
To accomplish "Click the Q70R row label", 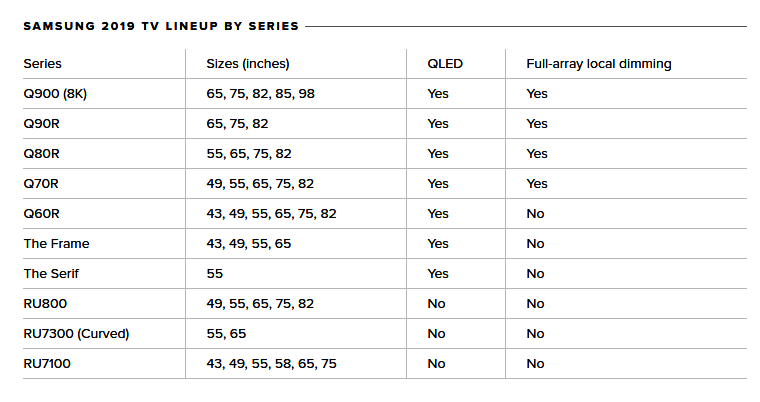I will point(41,184).
